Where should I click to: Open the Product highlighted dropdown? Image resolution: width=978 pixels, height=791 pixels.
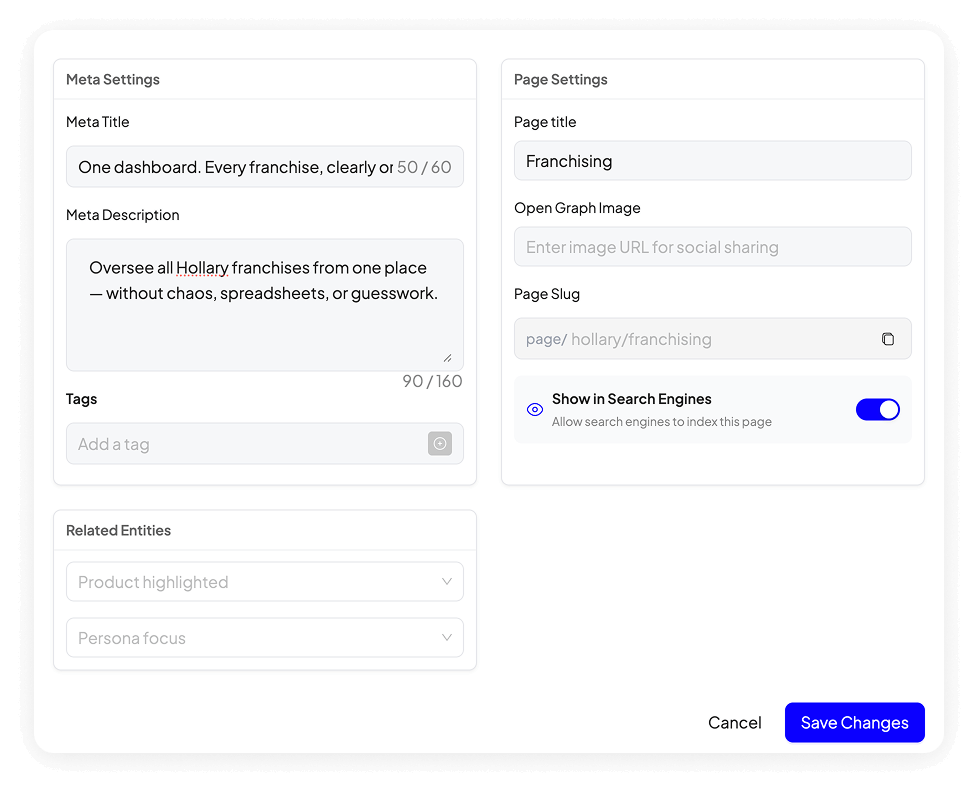264,582
